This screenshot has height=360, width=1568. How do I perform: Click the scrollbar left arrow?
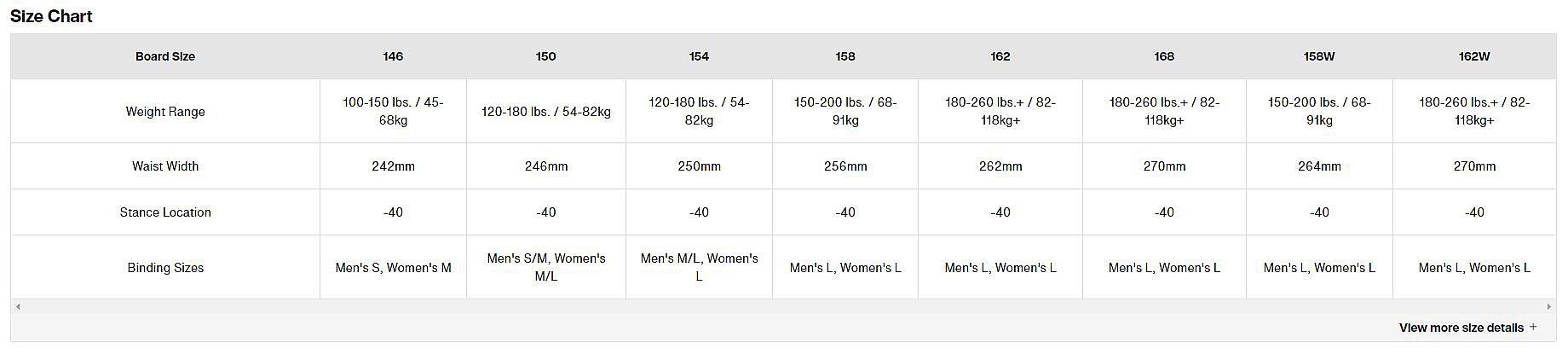tap(18, 306)
